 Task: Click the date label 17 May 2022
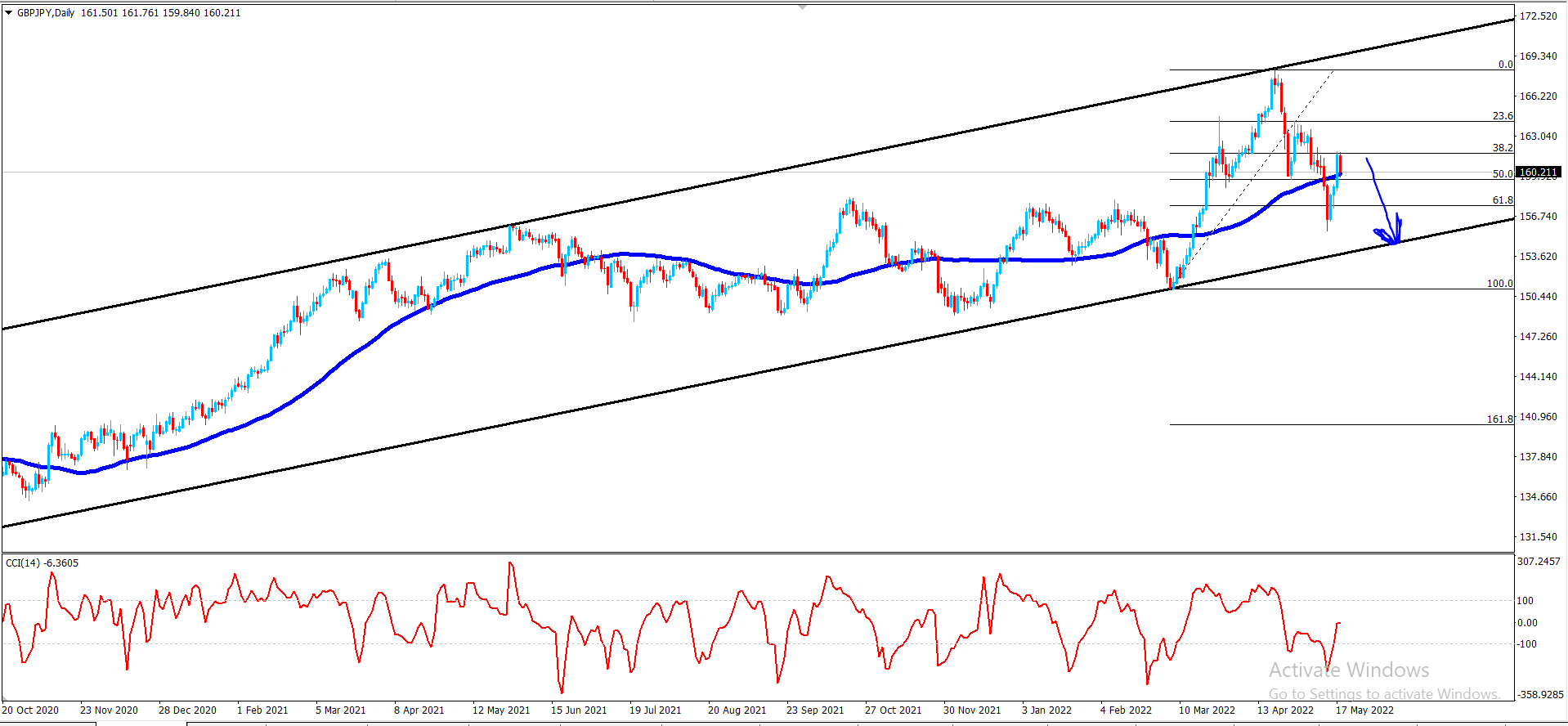pos(1364,710)
